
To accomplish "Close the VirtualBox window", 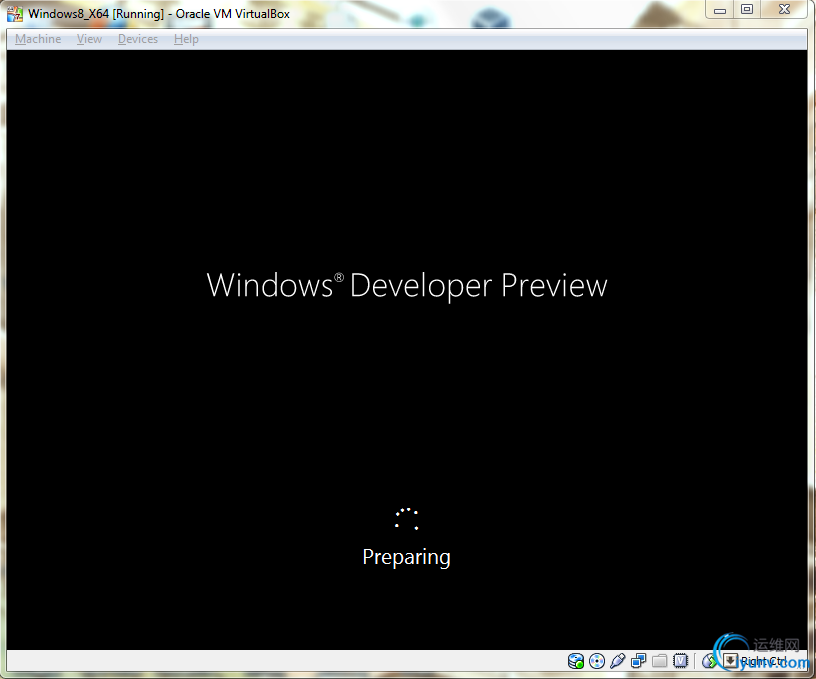I will coord(784,10).
